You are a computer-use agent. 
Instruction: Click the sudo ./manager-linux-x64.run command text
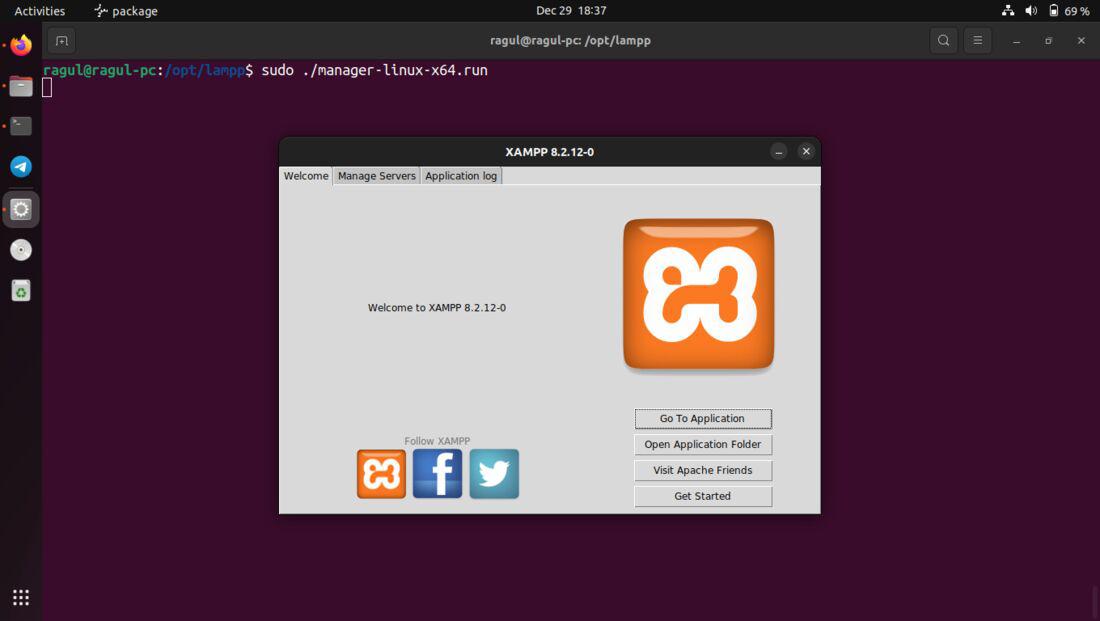click(375, 70)
